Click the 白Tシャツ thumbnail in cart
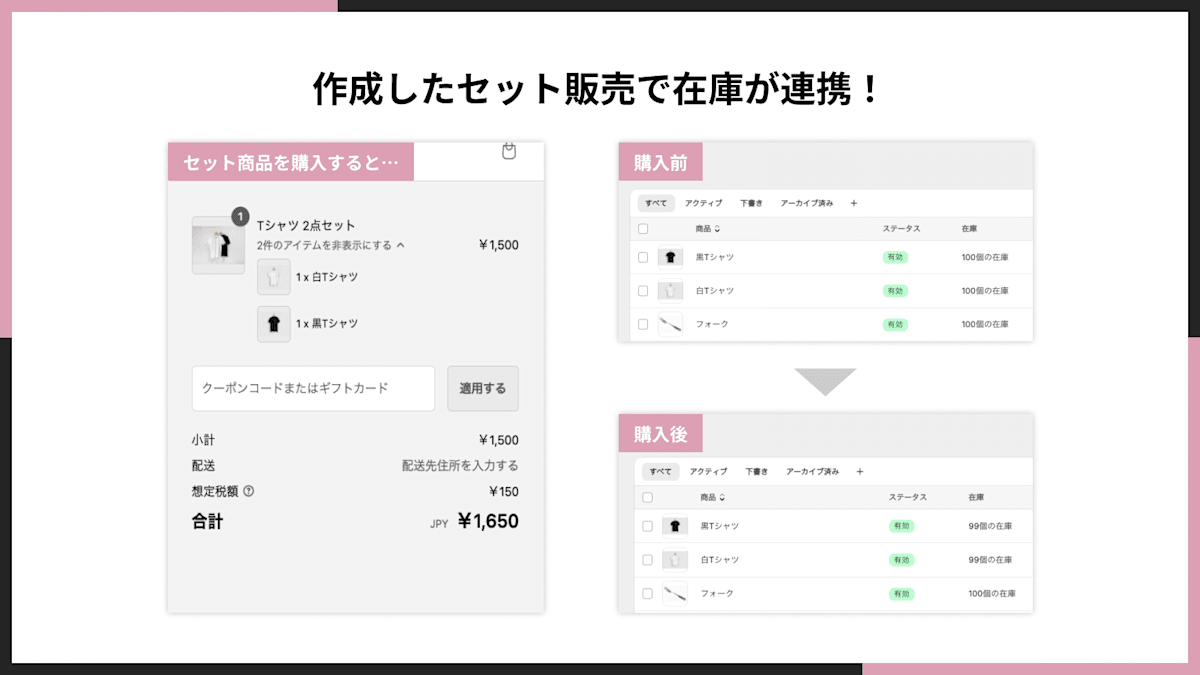 coord(274,277)
